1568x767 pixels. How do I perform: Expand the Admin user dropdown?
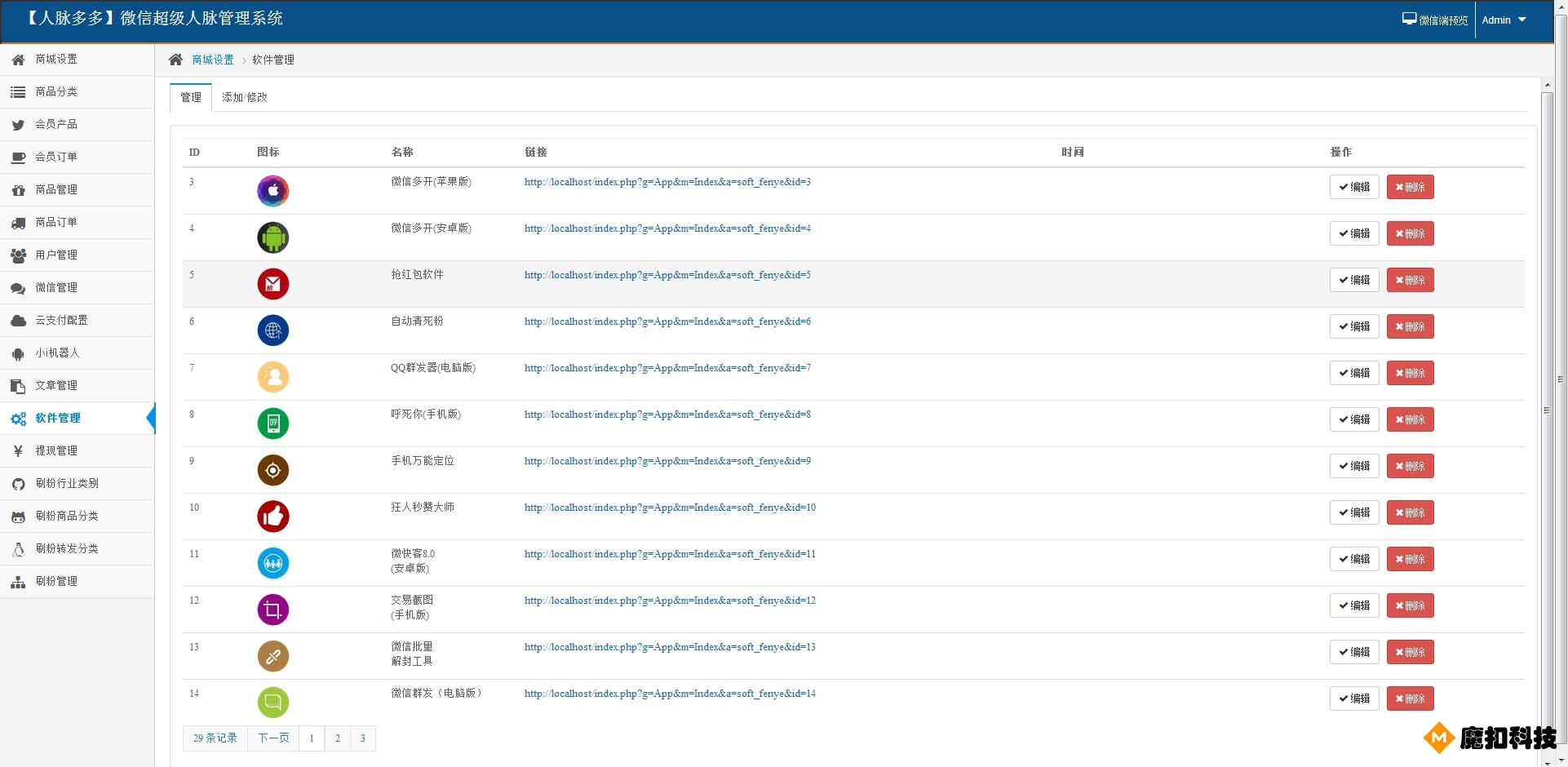(1504, 20)
